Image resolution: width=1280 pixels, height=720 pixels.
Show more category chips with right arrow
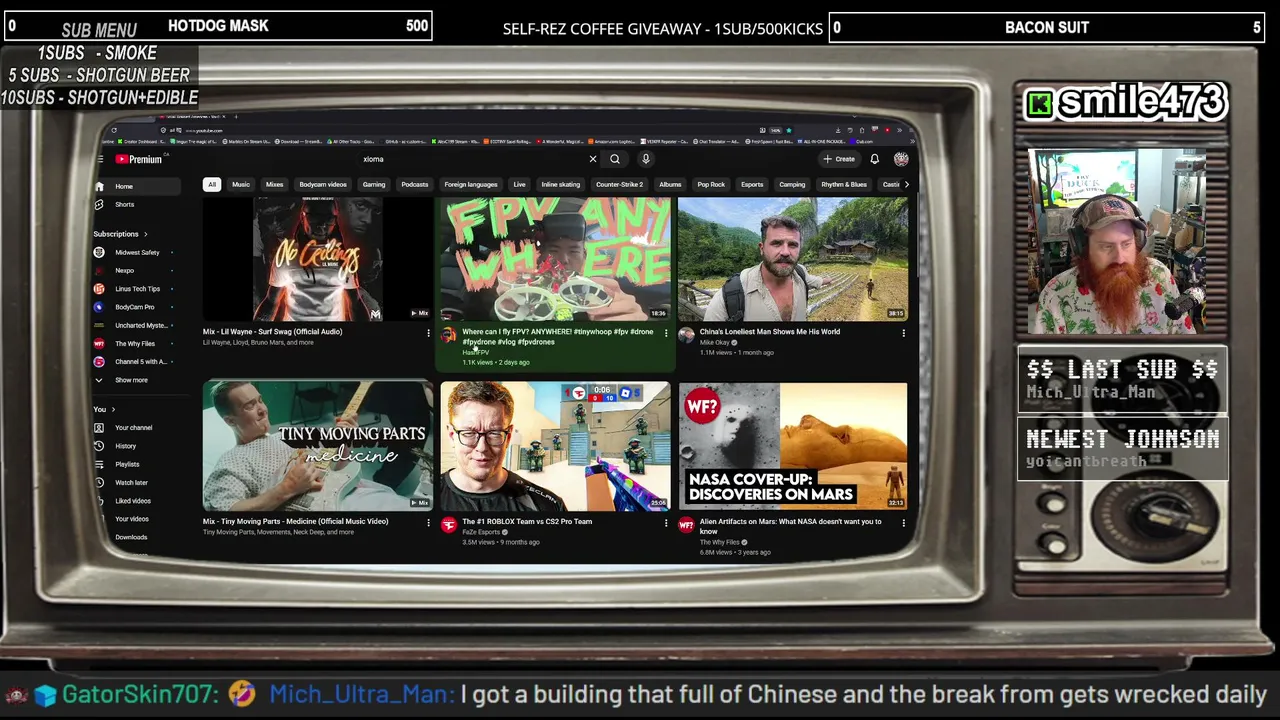[x=906, y=184]
